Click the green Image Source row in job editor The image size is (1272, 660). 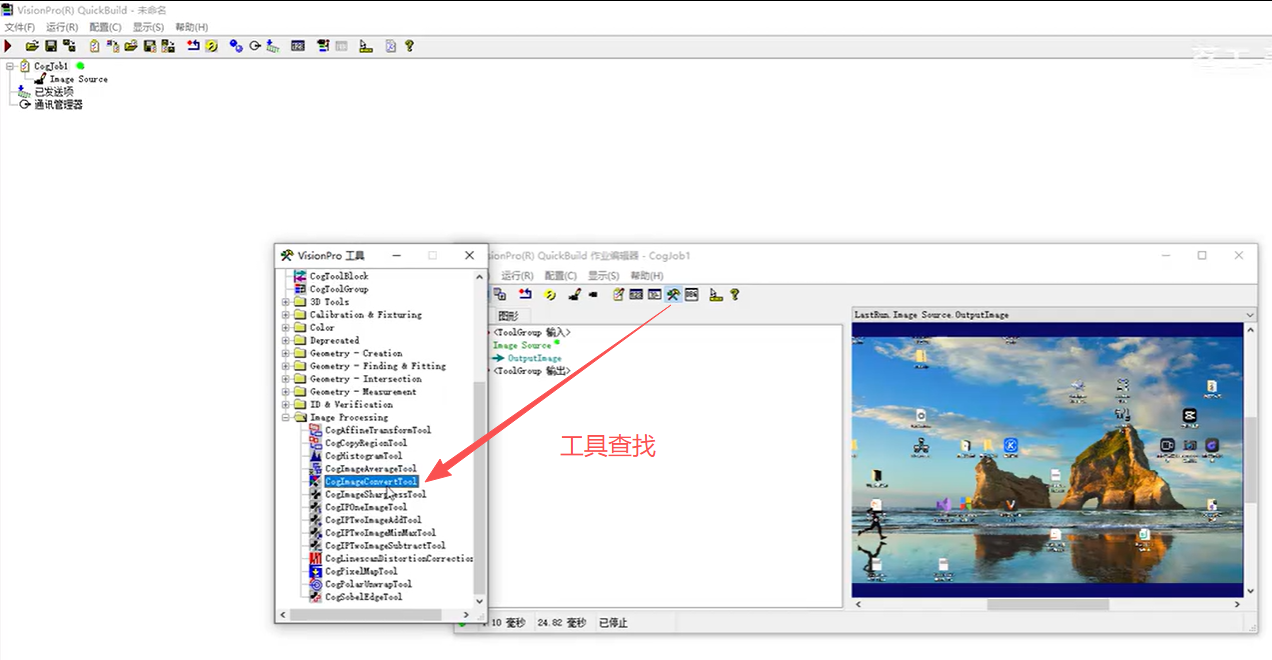[522, 345]
